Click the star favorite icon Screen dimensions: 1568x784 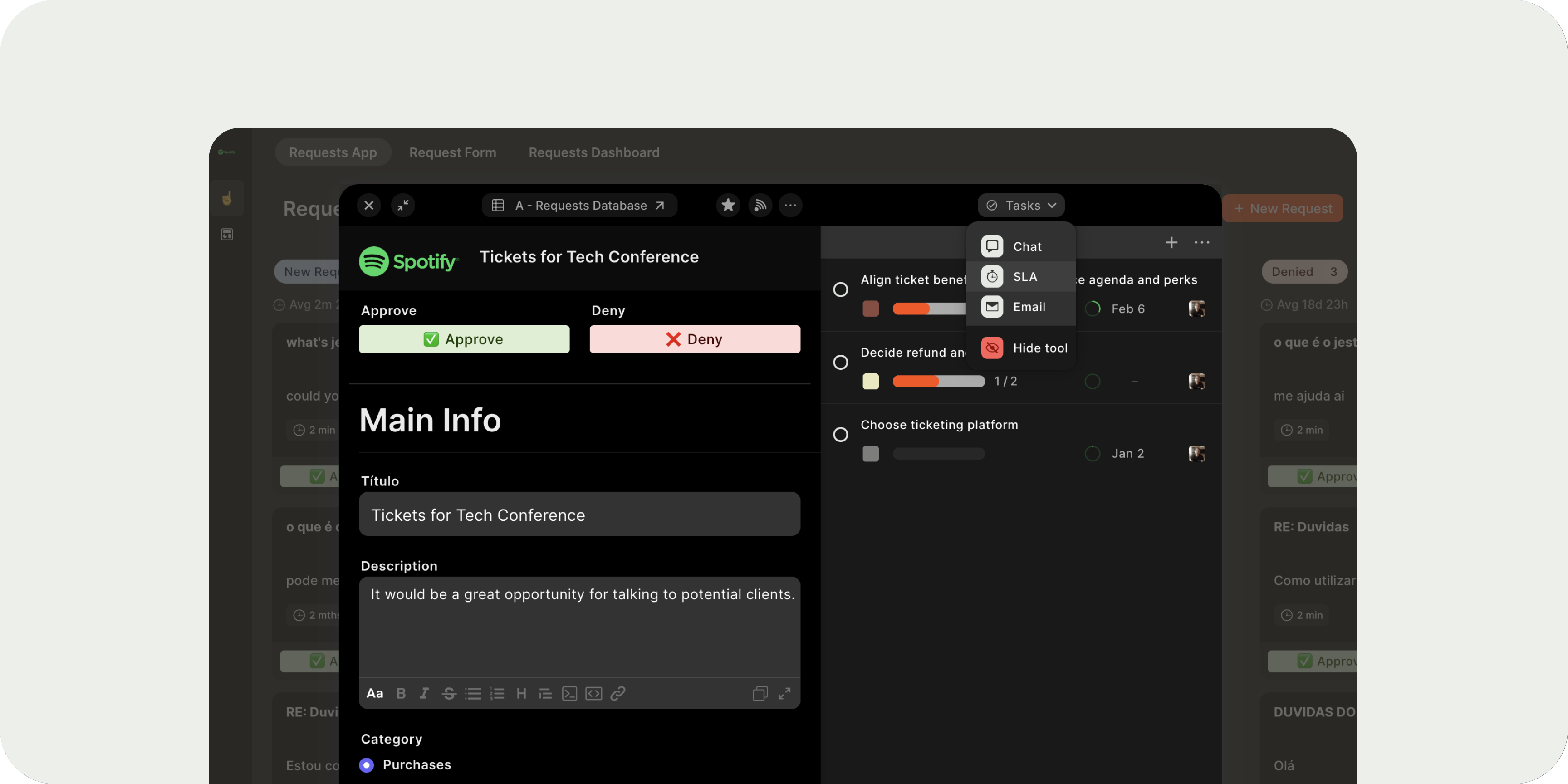[727, 205]
